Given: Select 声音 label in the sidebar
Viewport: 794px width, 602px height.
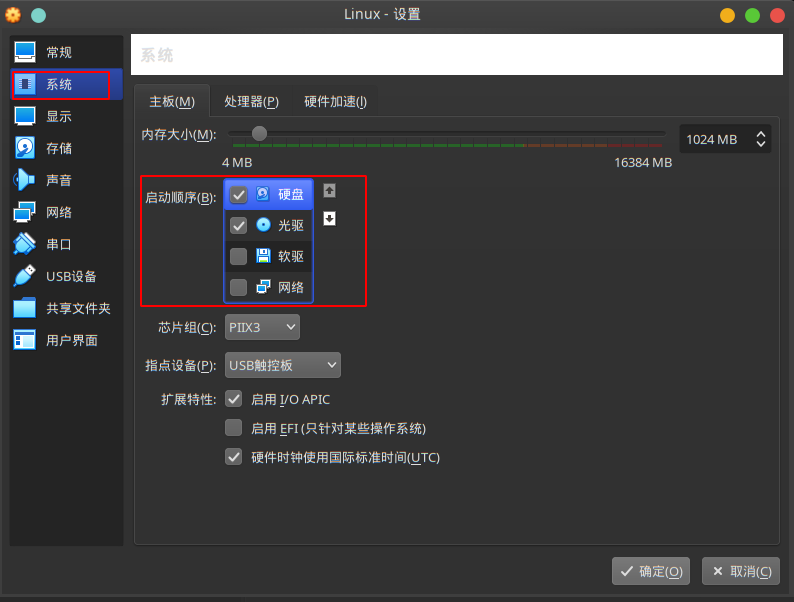Looking at the screenshot, I should pyautogui.click(x=59, y=180).
